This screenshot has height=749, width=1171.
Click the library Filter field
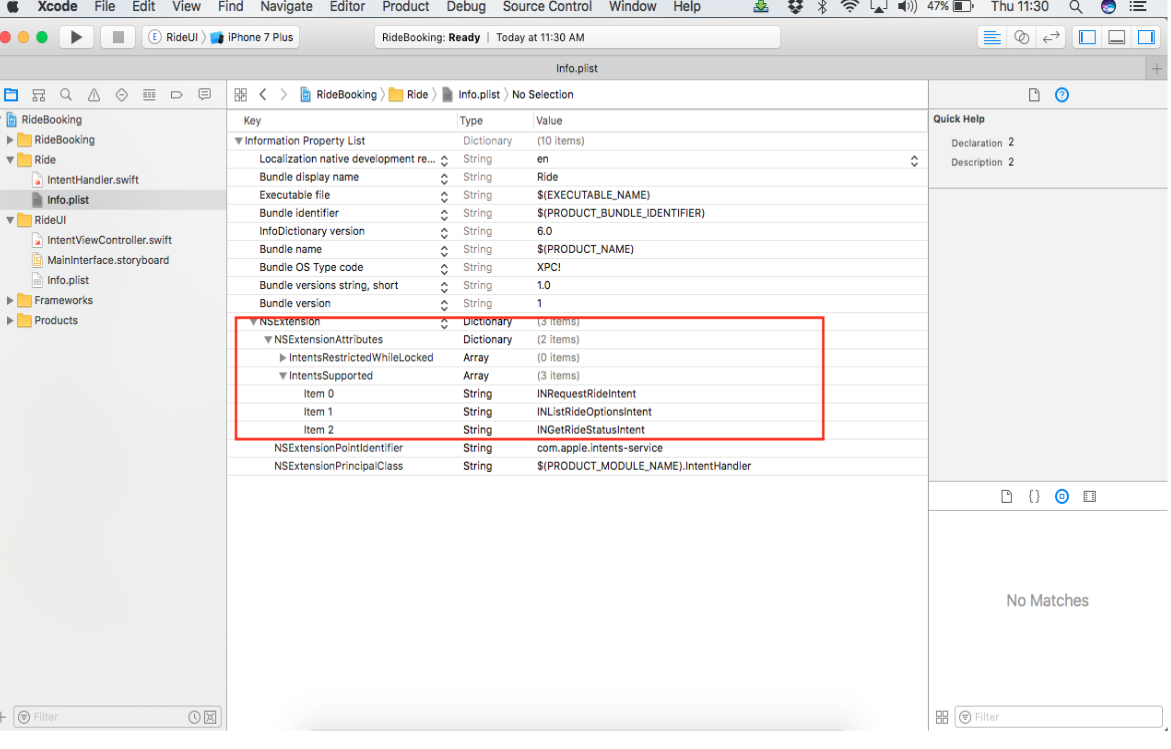click(x=1058, y=717)
